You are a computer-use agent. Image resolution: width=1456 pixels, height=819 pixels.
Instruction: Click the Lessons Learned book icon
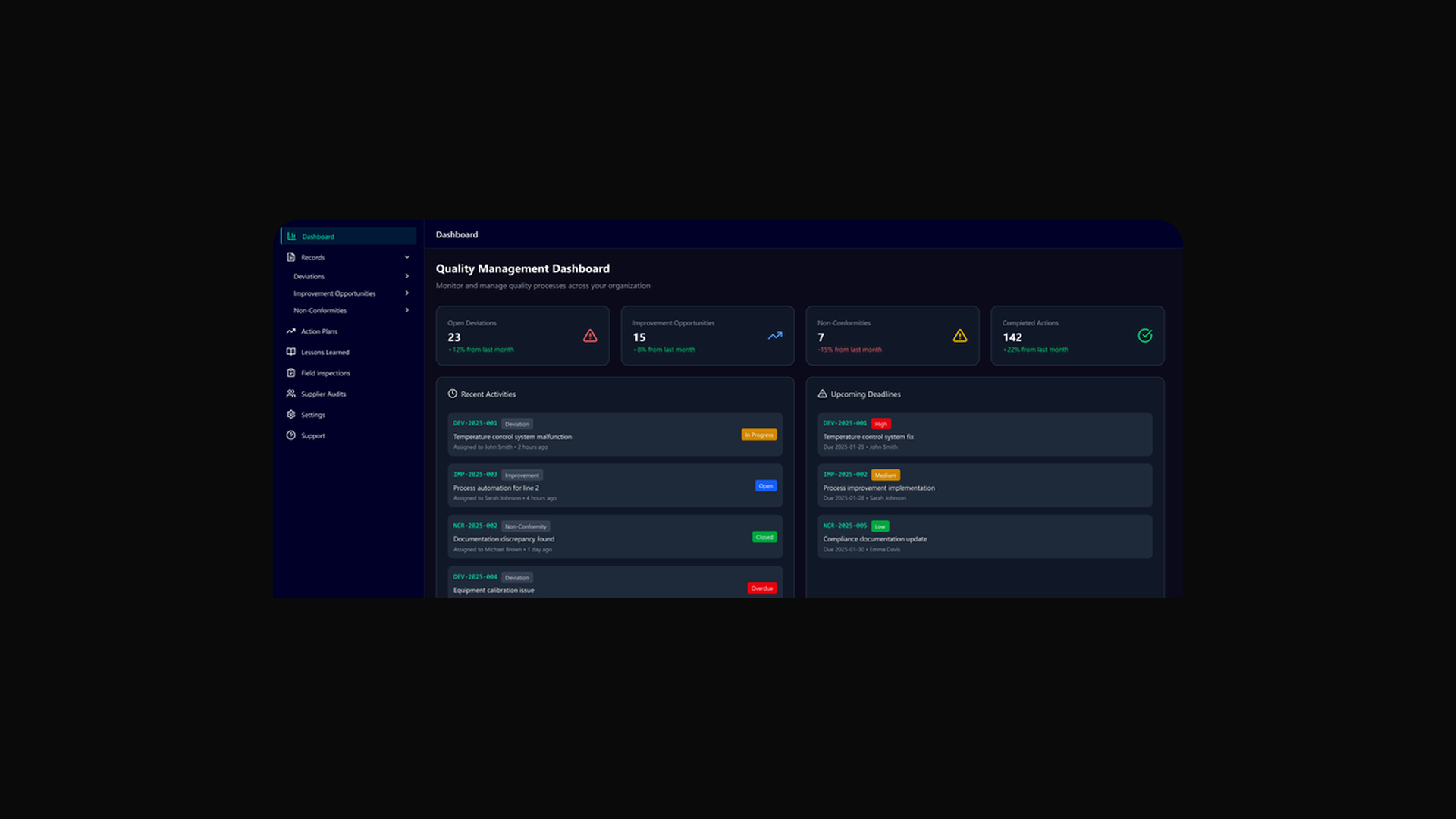[291, 352]
